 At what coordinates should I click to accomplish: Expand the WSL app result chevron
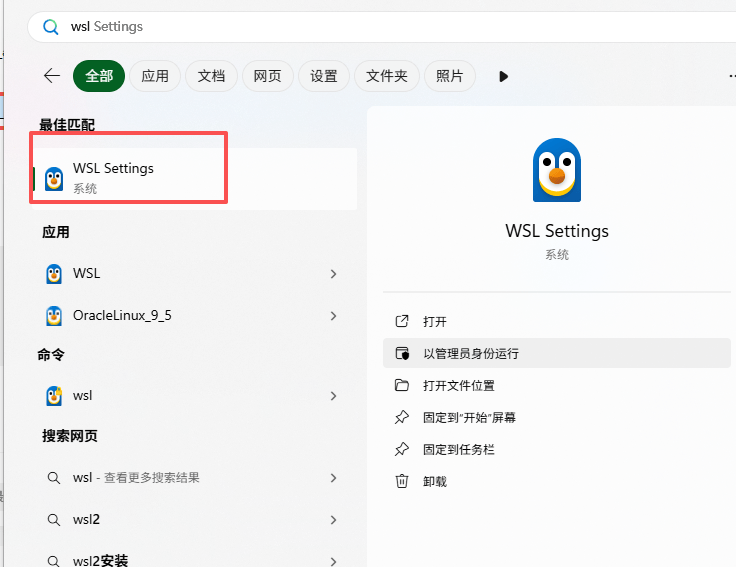click(333, 274)
